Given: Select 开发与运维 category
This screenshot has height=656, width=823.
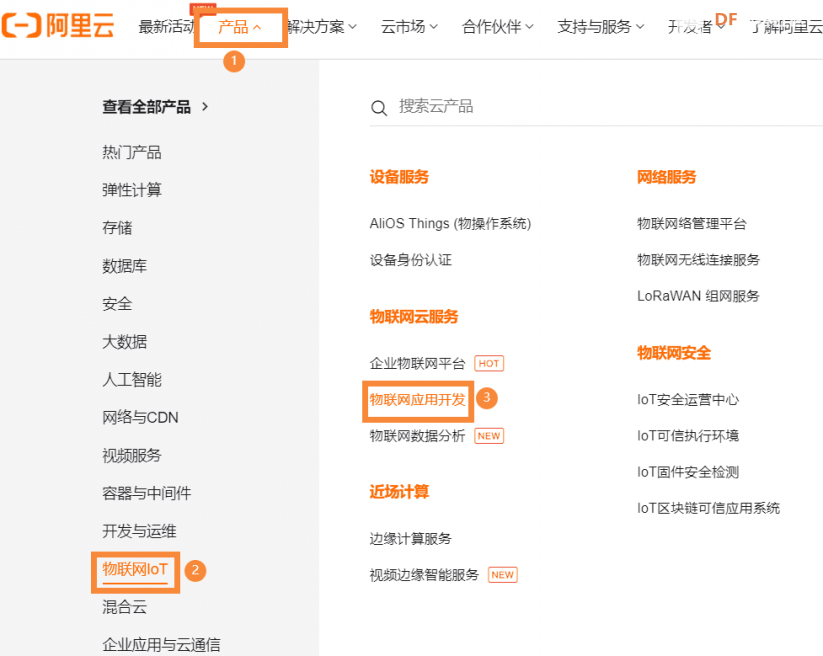Looking at the screenshot, I should point(139,531).
